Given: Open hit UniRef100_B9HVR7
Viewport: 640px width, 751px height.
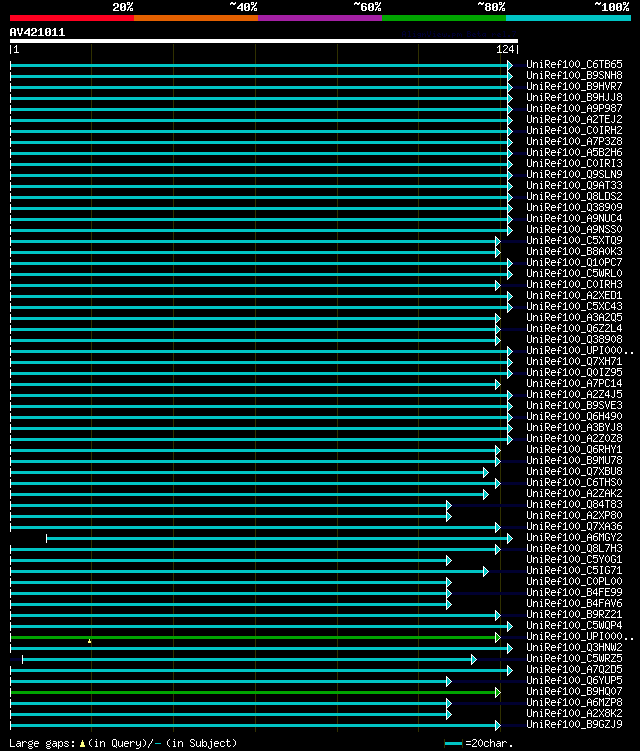Looking at the screenshot, I should 574,86.
